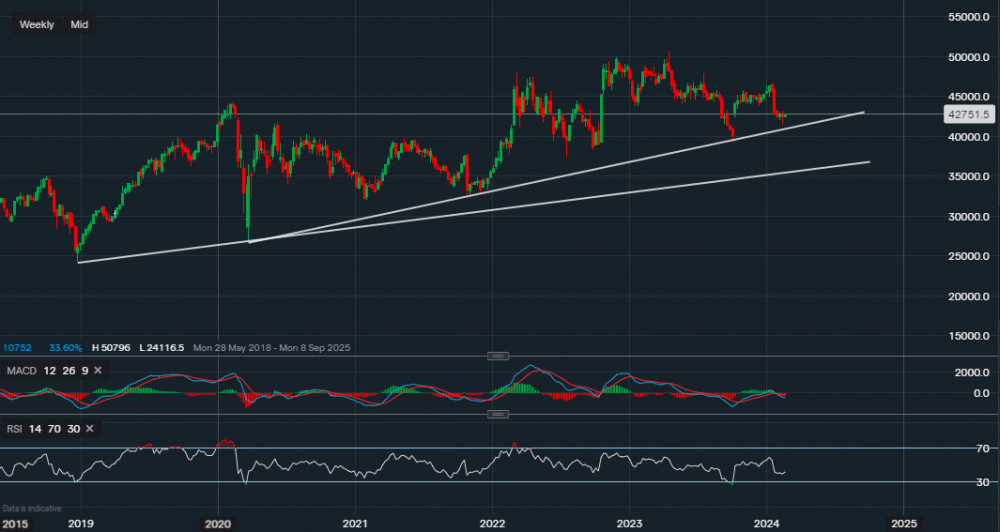Remove the RSI indicator with its X
1000x532 pixels.
(89, 429)
